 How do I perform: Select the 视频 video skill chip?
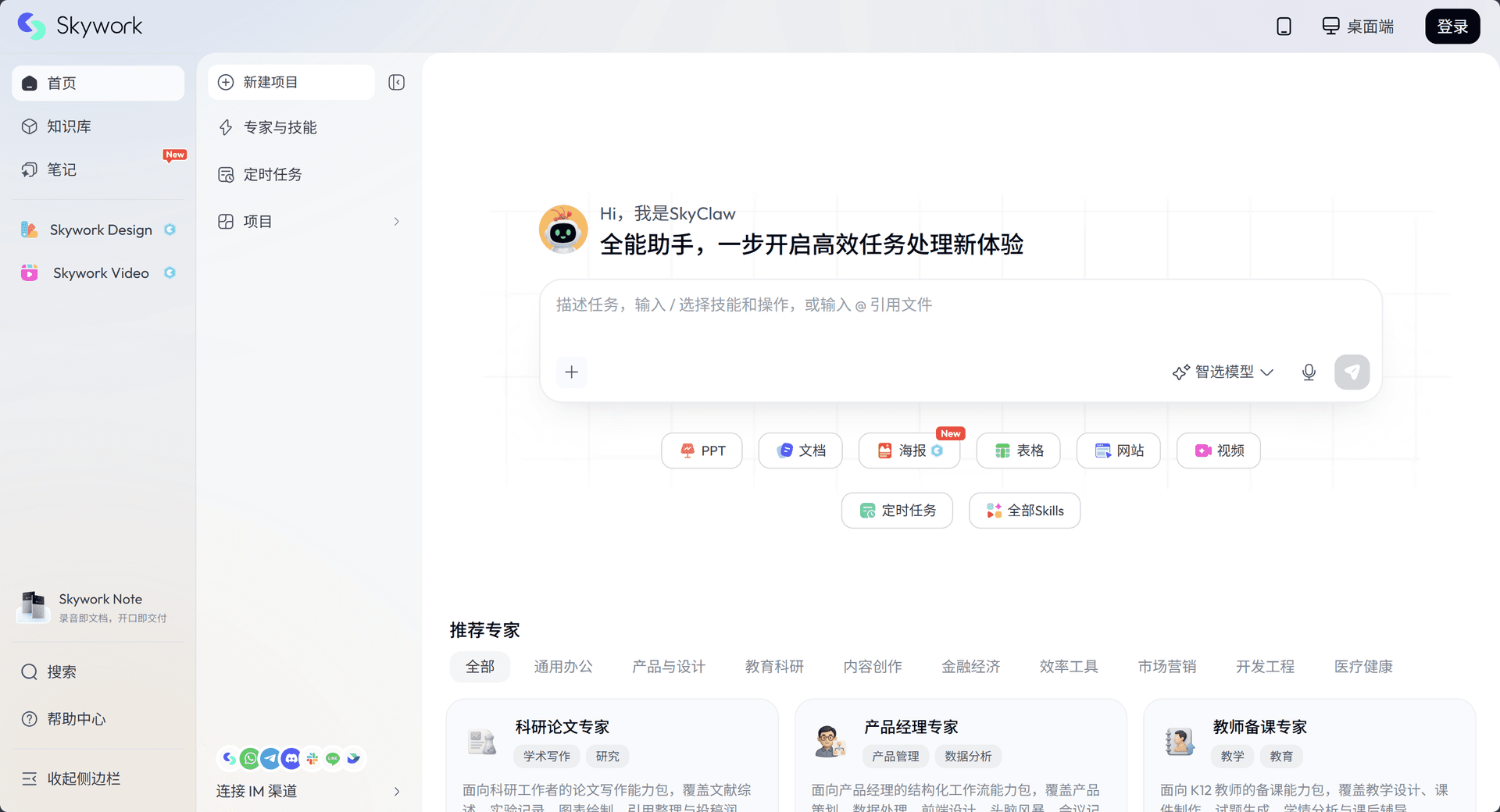tap(1219, 451)
